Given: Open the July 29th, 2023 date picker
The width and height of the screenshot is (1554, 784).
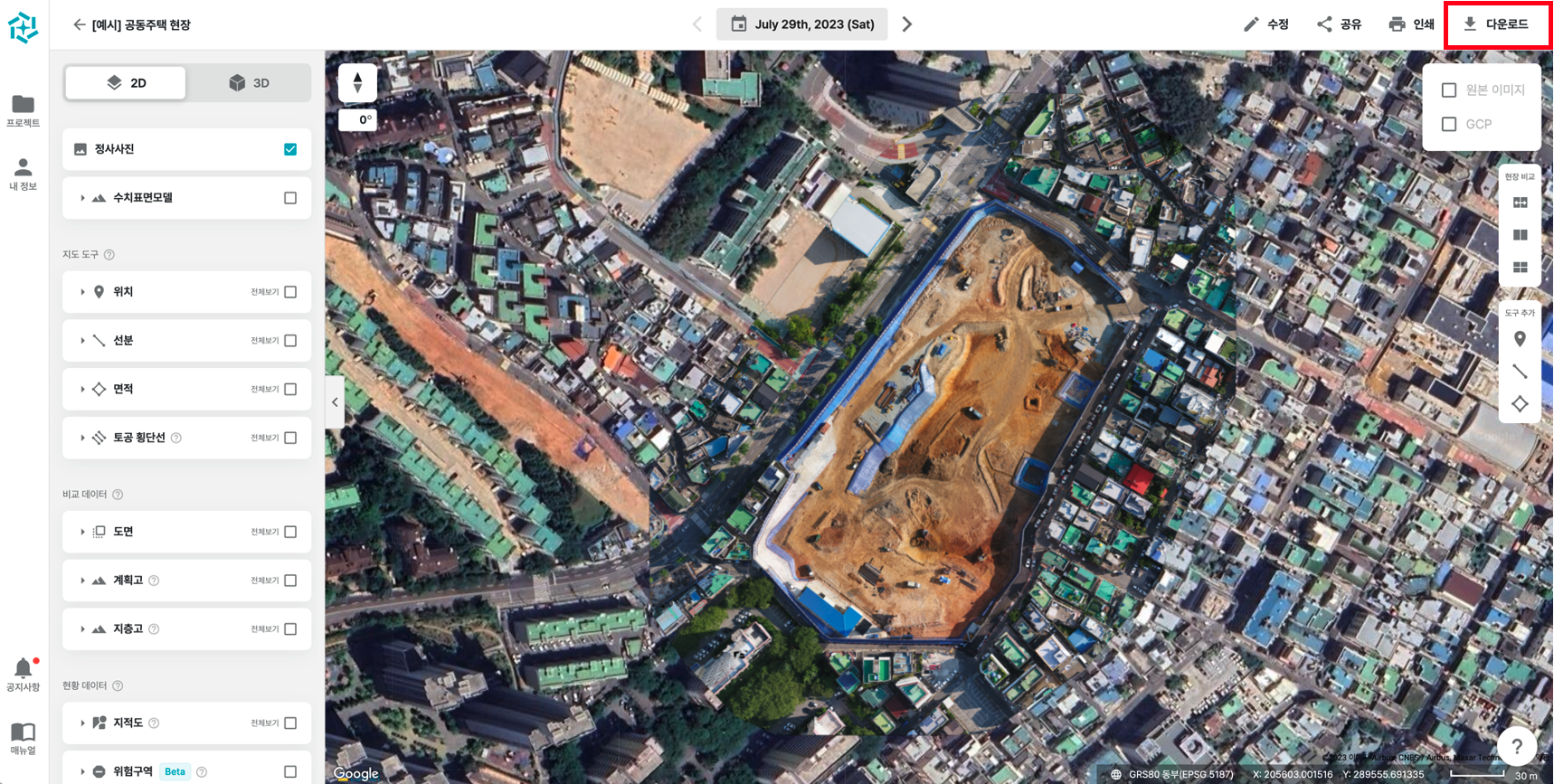Looking at the screenshot, I should pos(801,24).
